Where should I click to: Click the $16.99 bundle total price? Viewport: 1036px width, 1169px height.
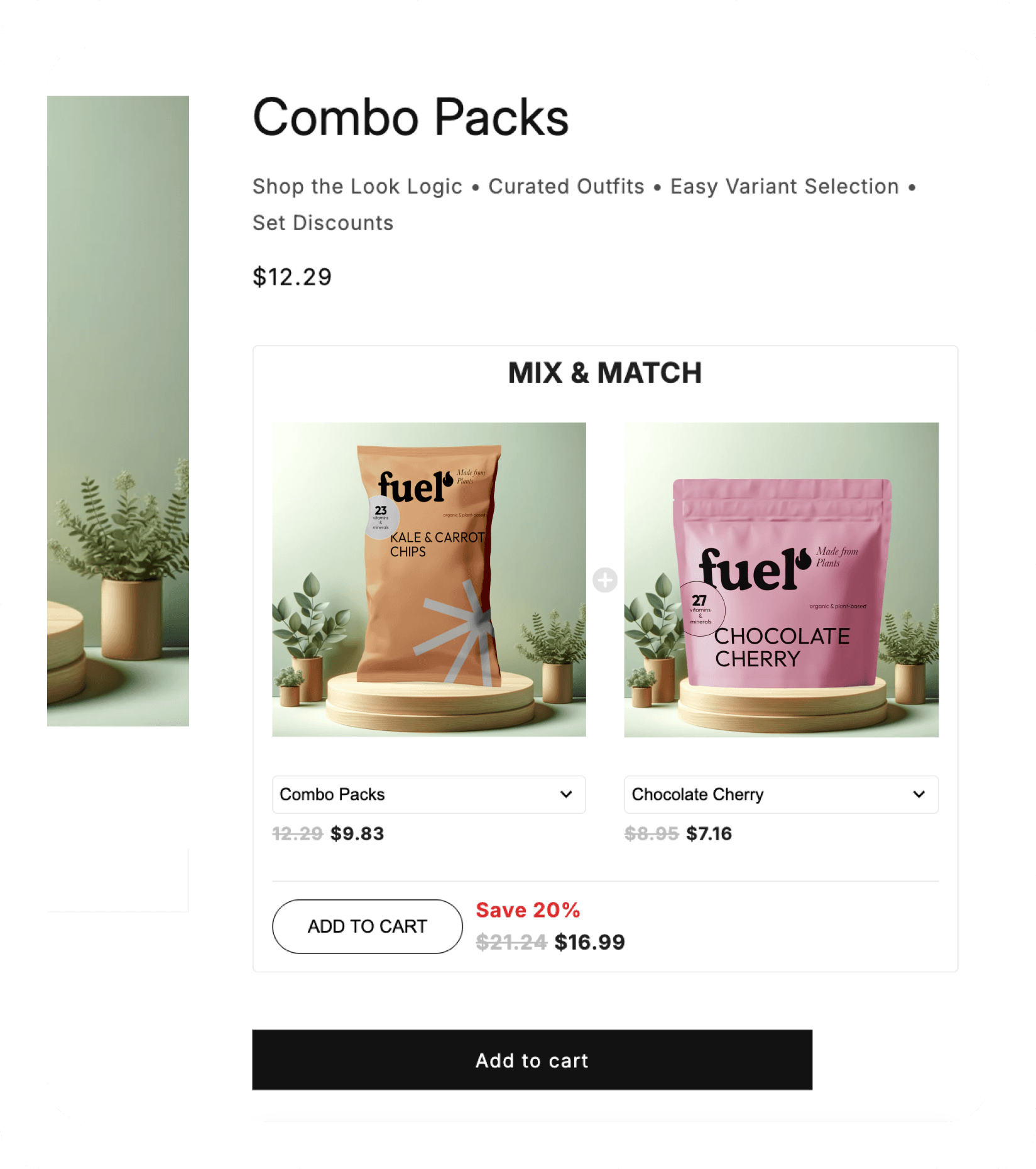589,941
